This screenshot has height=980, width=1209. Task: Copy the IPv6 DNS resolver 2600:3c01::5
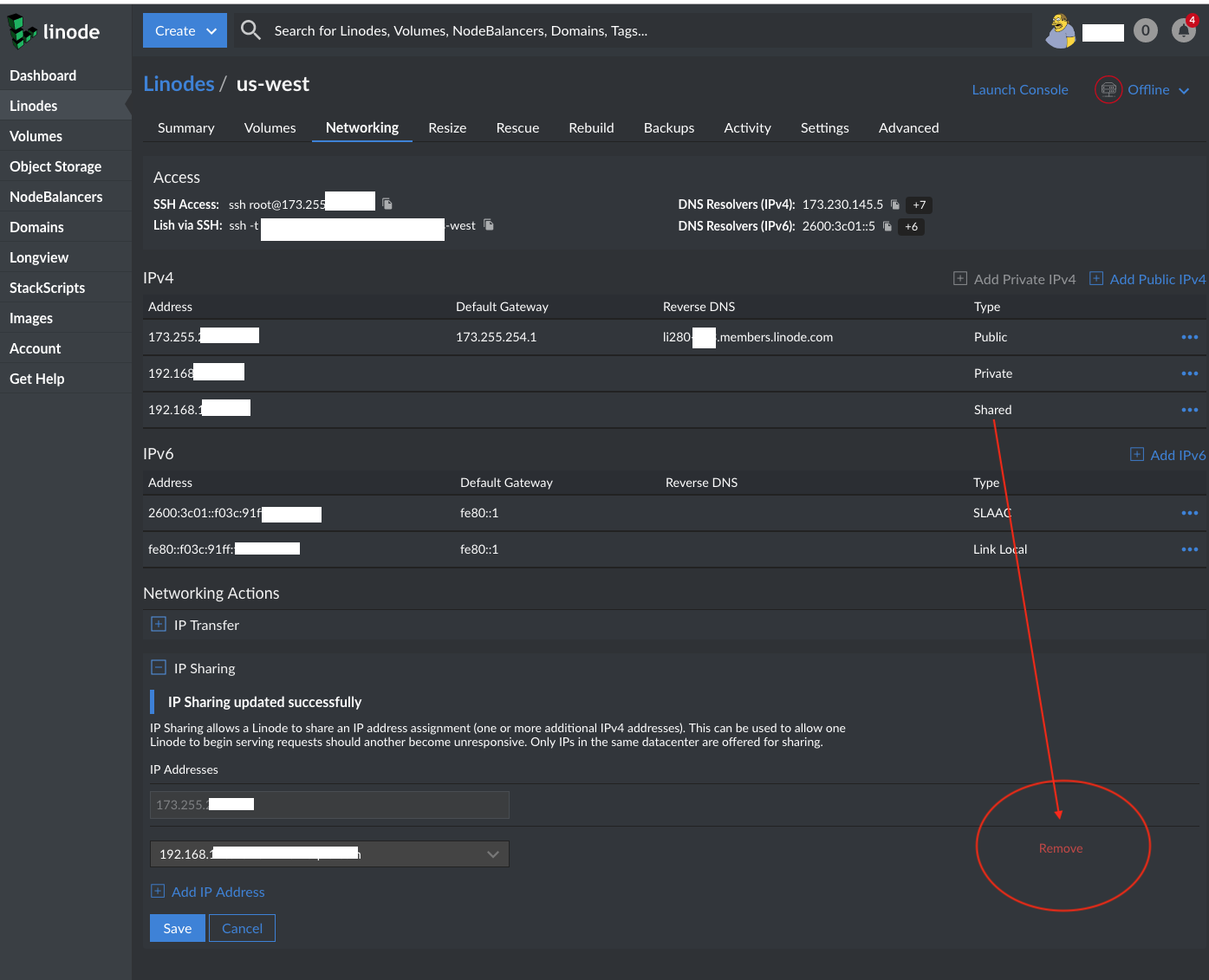(887, 226)
